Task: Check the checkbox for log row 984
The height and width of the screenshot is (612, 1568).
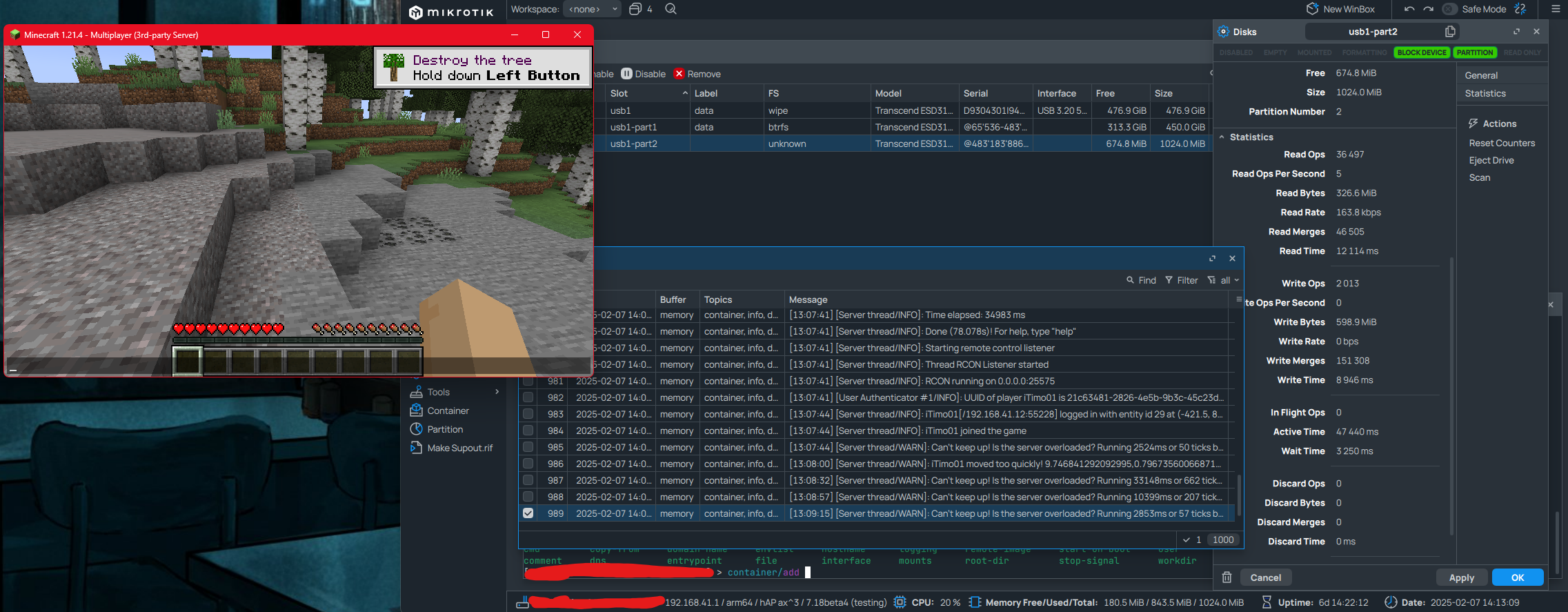Action: click(528, 431)
